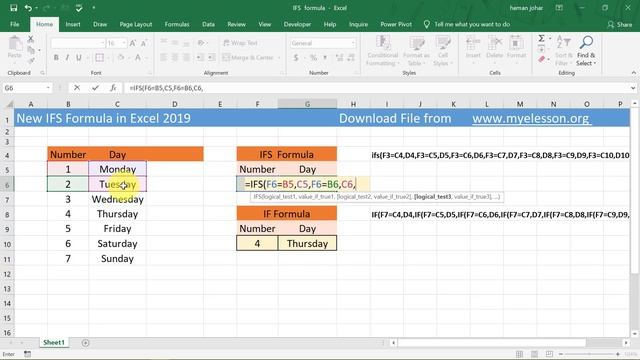Open Conditional Formatting menu

coord(382,51)
